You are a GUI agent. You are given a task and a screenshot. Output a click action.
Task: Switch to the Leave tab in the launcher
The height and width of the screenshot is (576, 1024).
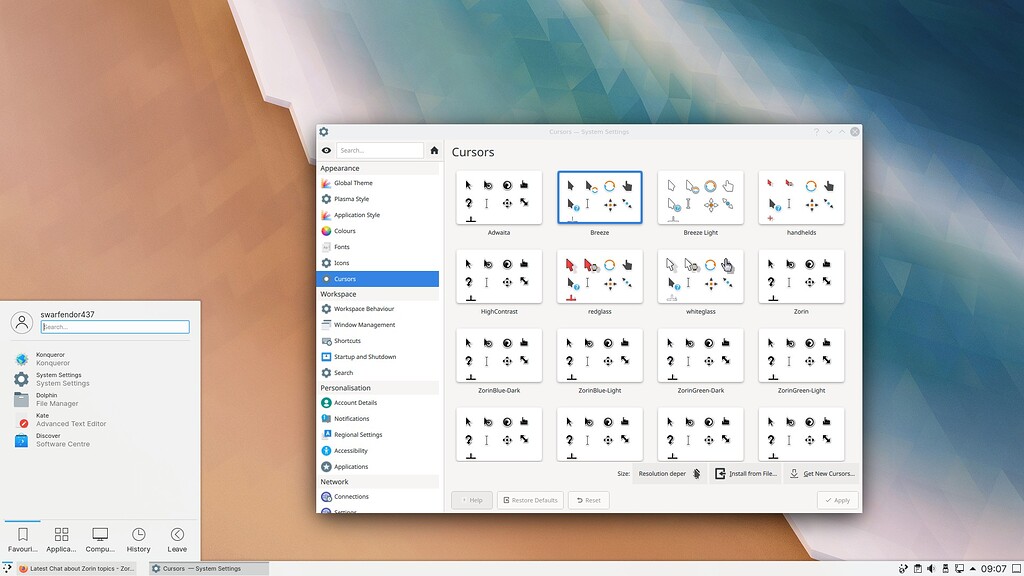click(177, 538)
